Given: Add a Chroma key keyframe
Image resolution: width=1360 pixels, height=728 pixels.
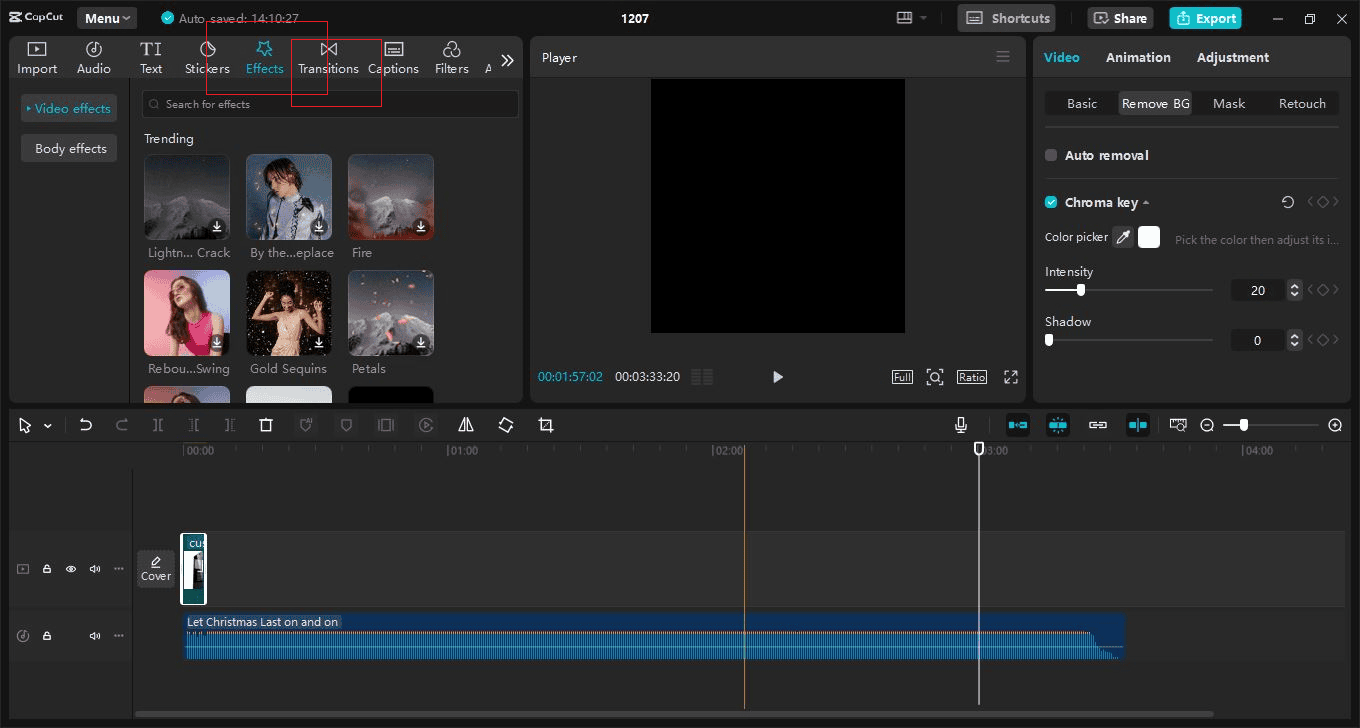Looking at the screenshot, I should 1322,202.
